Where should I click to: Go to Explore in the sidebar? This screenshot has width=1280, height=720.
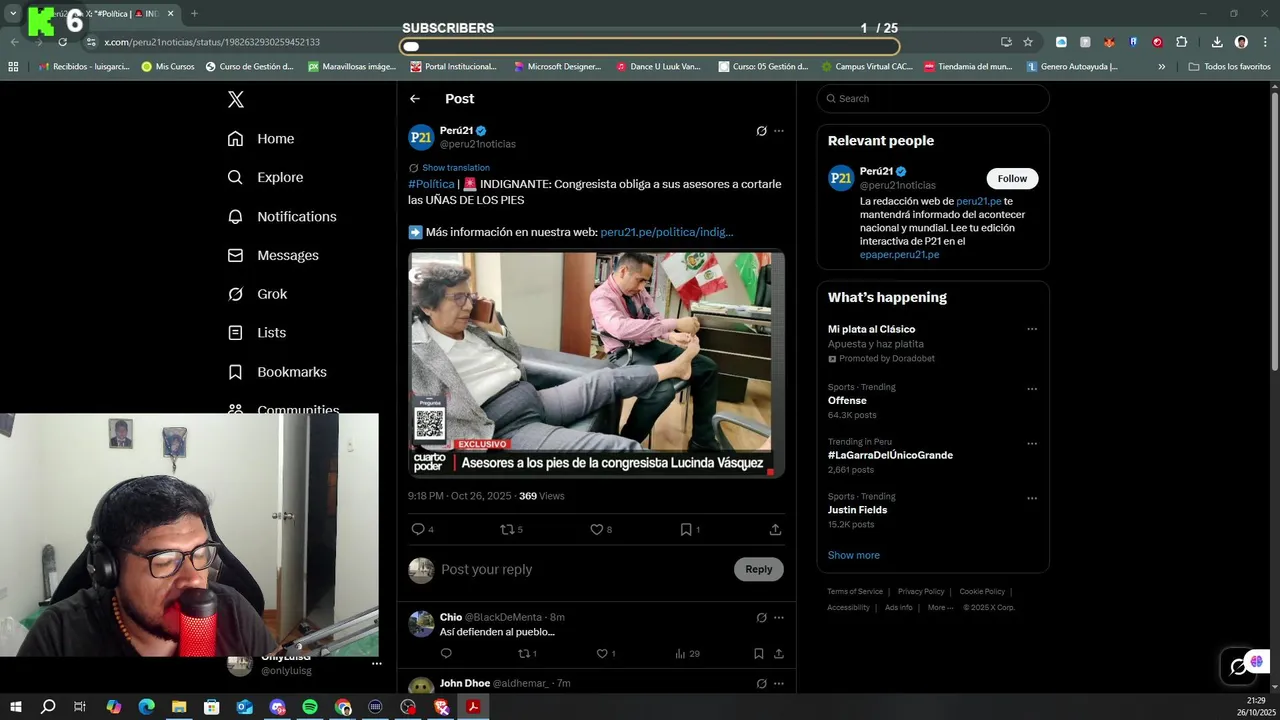point(265,177)
